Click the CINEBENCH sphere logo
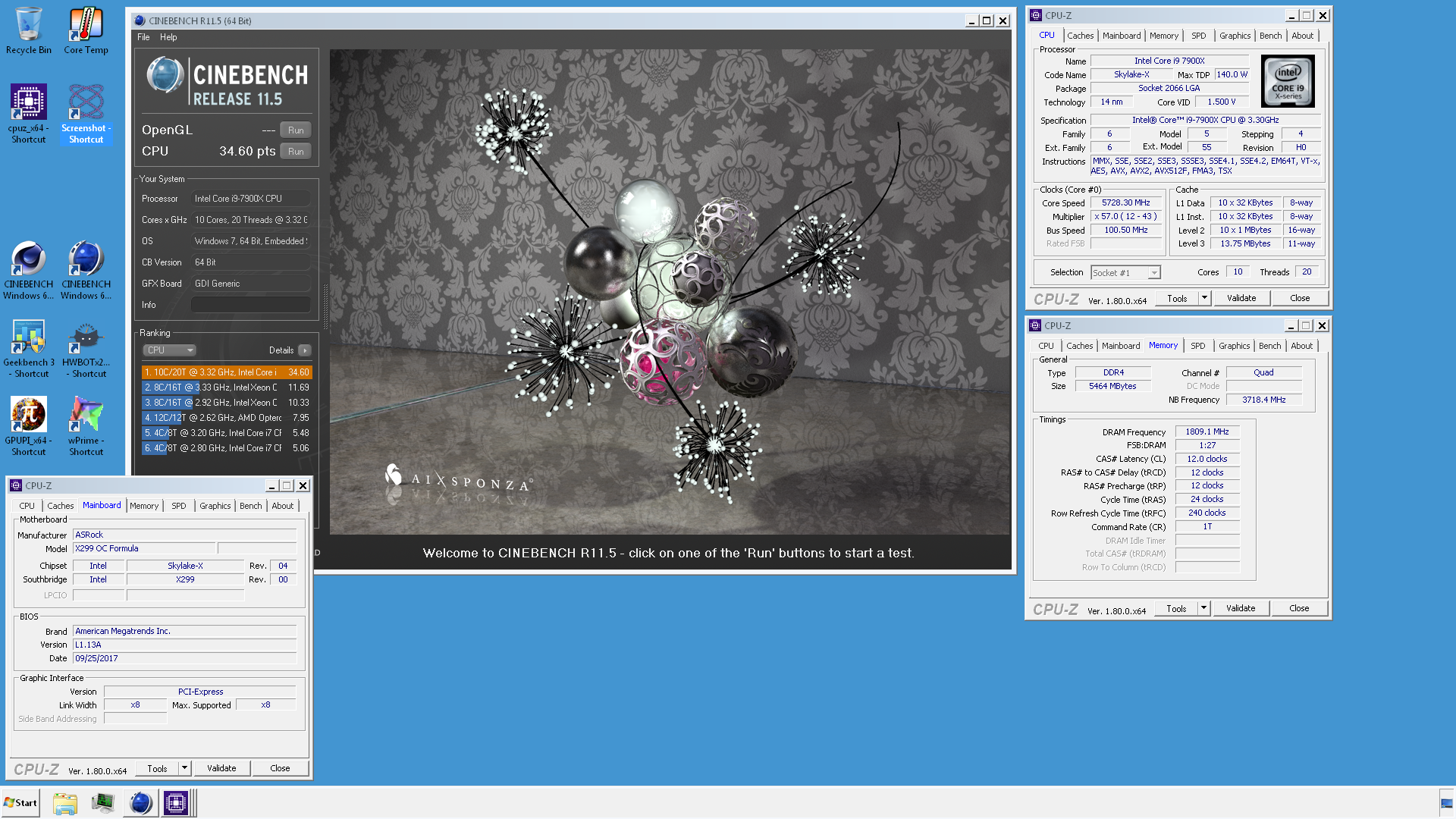 point(165,75)
